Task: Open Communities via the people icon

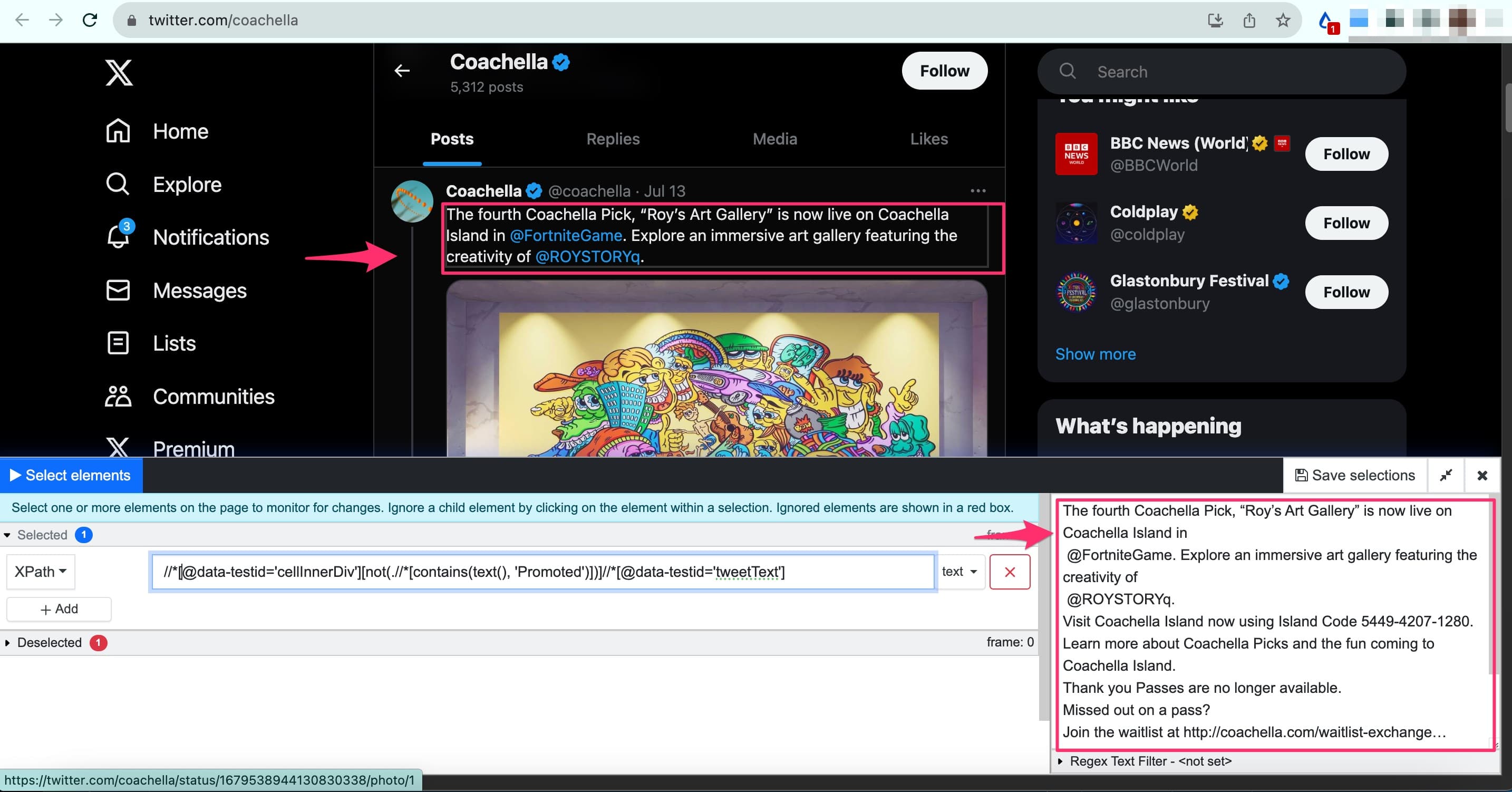Action: point(118,397)
